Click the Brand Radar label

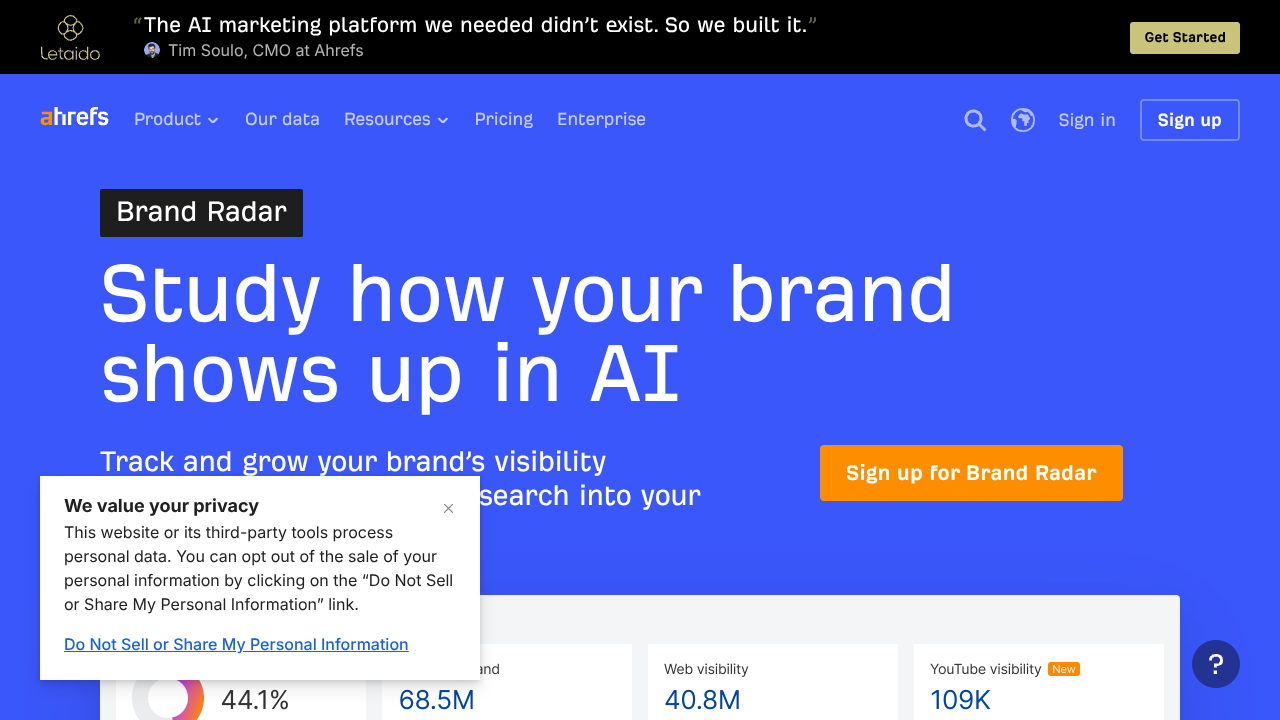click(201, 213)
